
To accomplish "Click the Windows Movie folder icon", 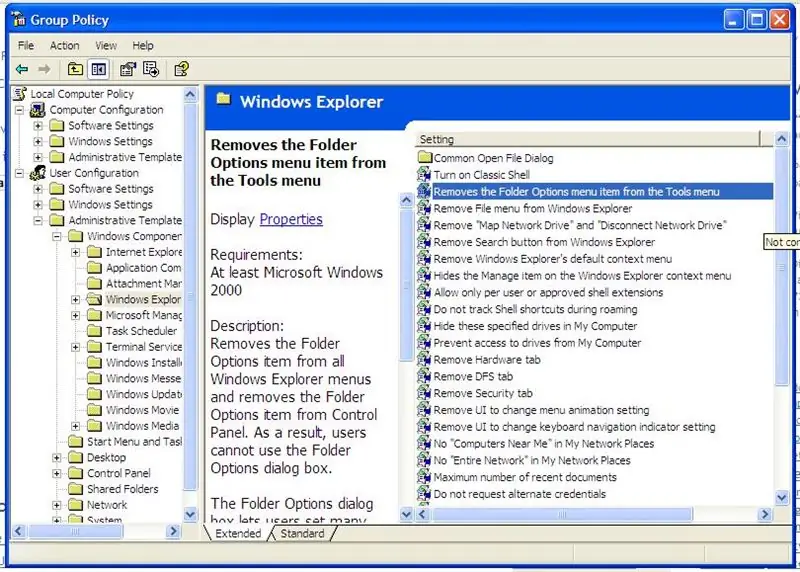I will click(x=94, y=410).
